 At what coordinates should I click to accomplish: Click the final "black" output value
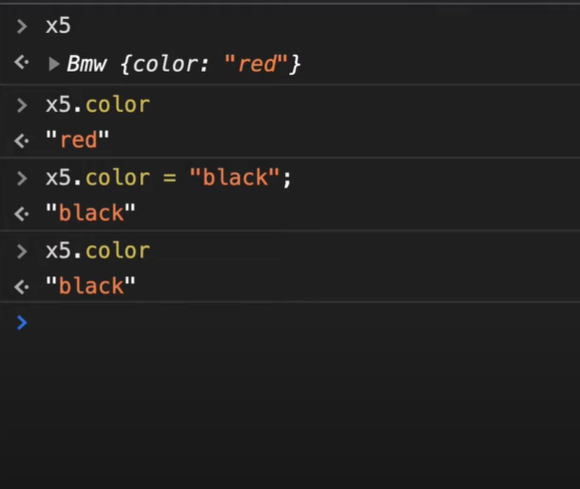[x=91, y=286]
